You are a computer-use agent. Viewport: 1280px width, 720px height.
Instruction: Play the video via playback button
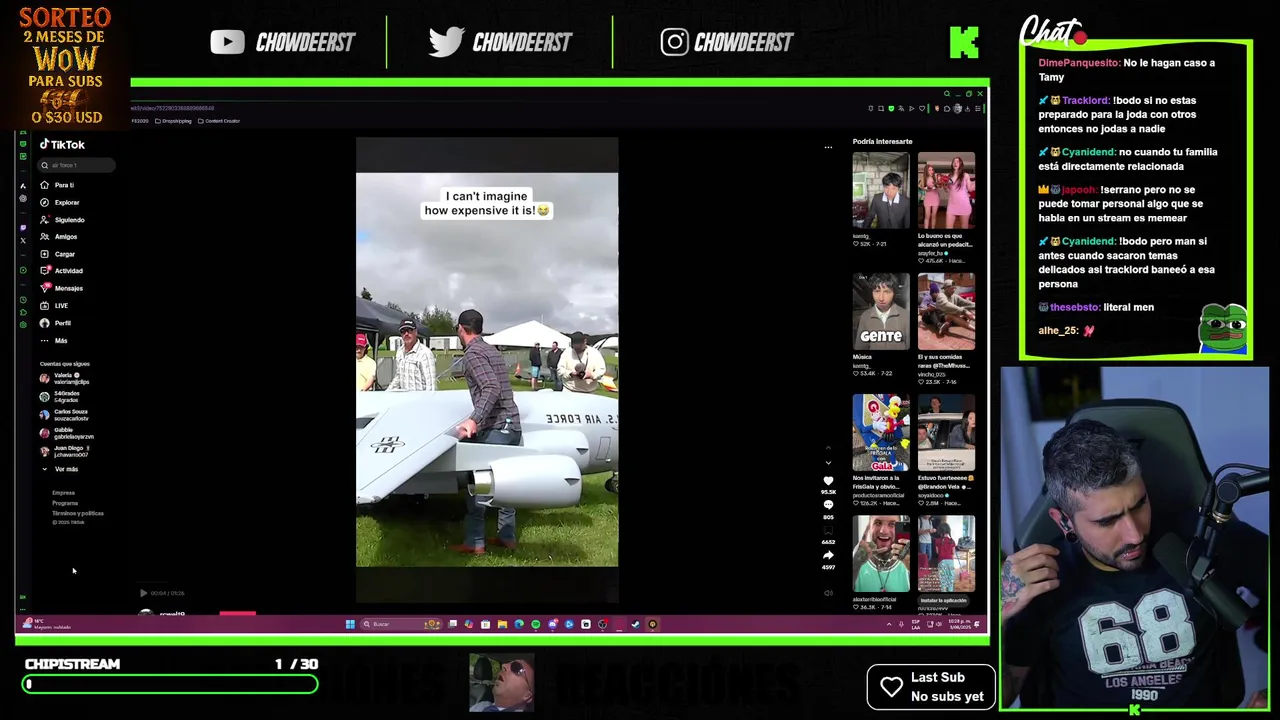[143, 593]
